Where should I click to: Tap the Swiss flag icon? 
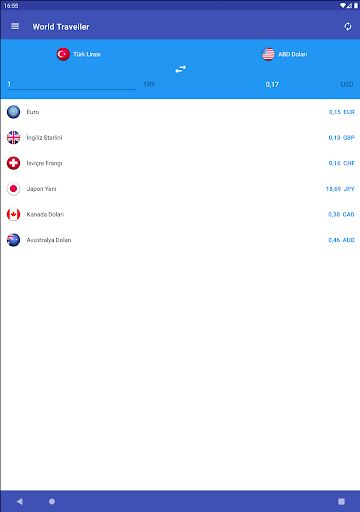point(13,163)
